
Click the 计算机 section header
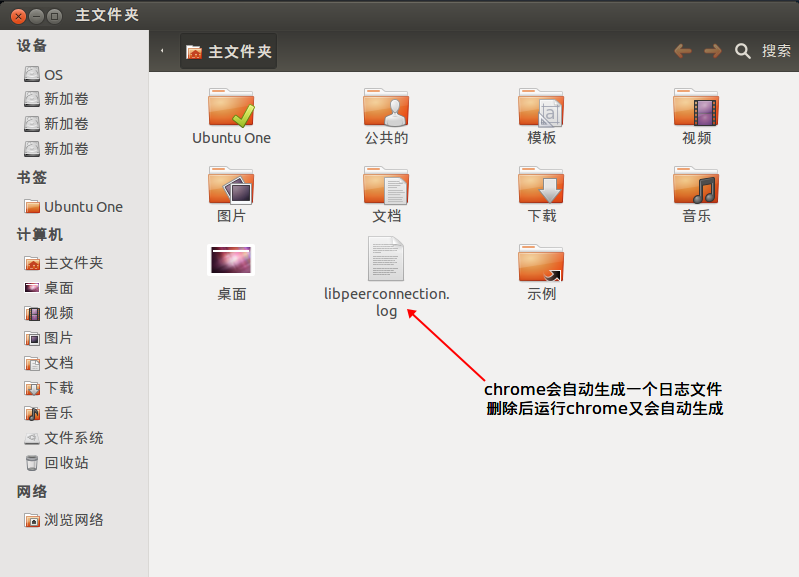(x=40, y=234)
